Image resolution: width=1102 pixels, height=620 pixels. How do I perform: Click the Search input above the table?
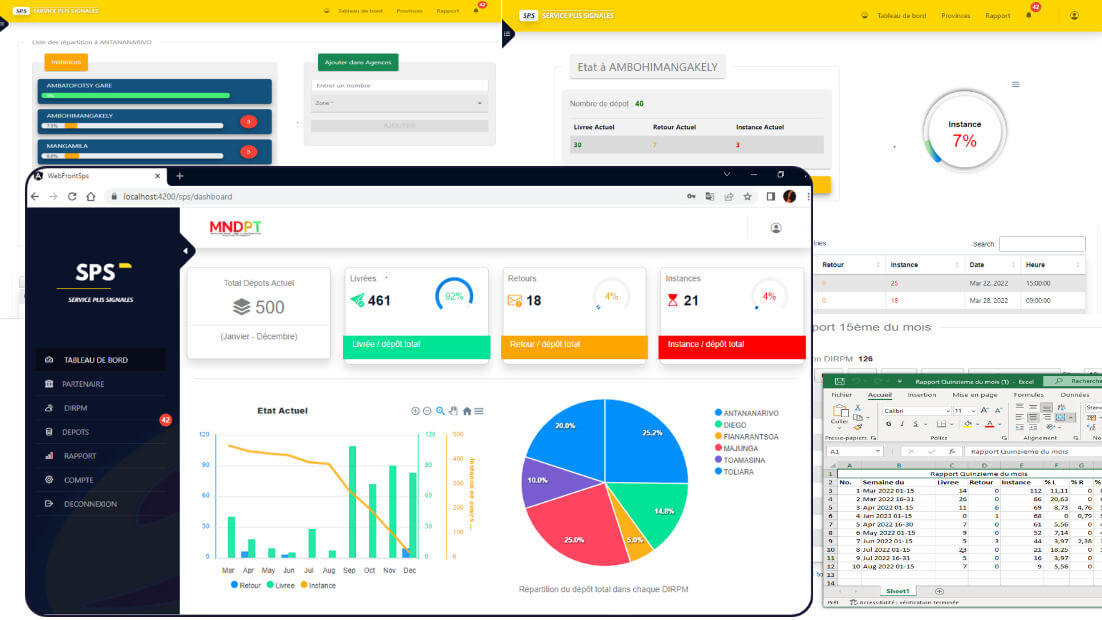click(x=1041, y=244)
